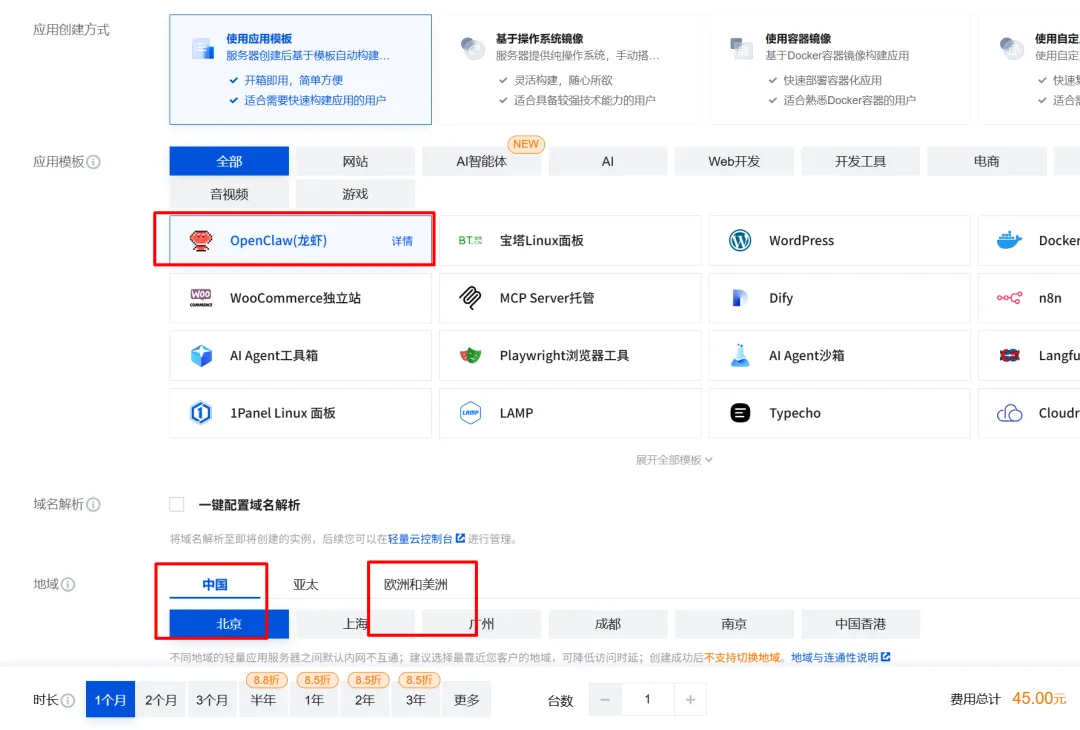Increase instance count with plus button

pyautogui.click(x=690, y=700)
